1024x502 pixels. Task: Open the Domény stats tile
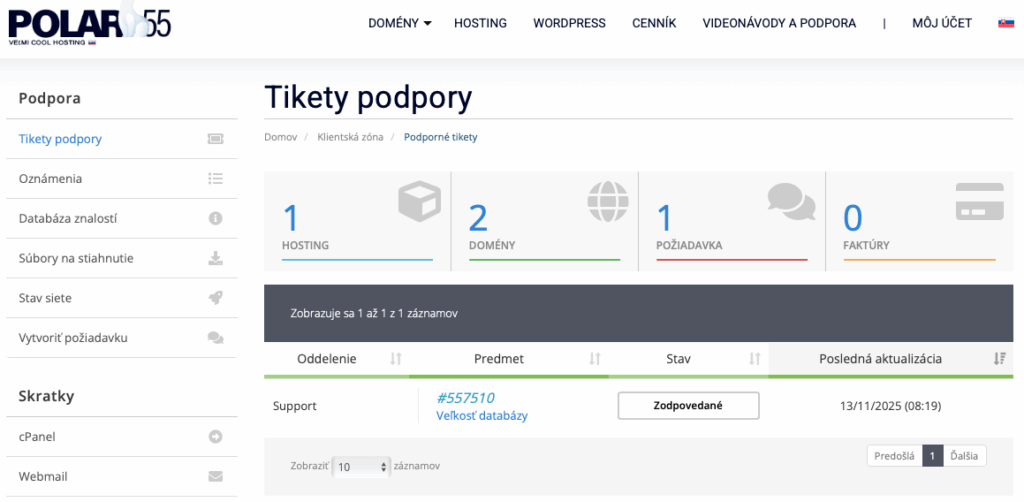[x=545, y=221]
